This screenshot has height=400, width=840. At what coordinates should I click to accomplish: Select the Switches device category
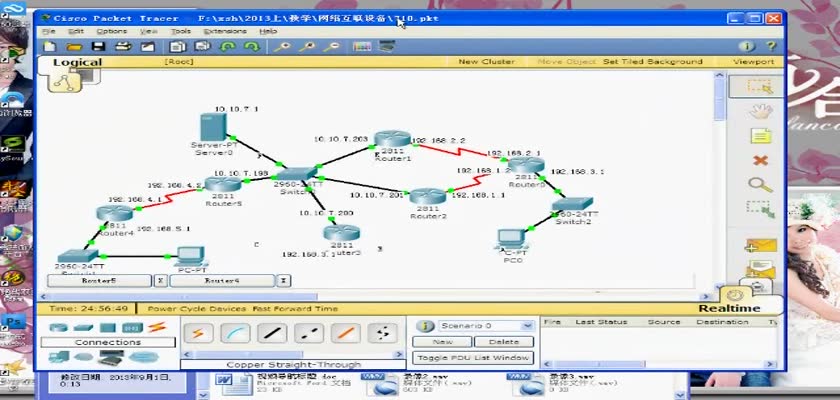click(x=84, y=327)
